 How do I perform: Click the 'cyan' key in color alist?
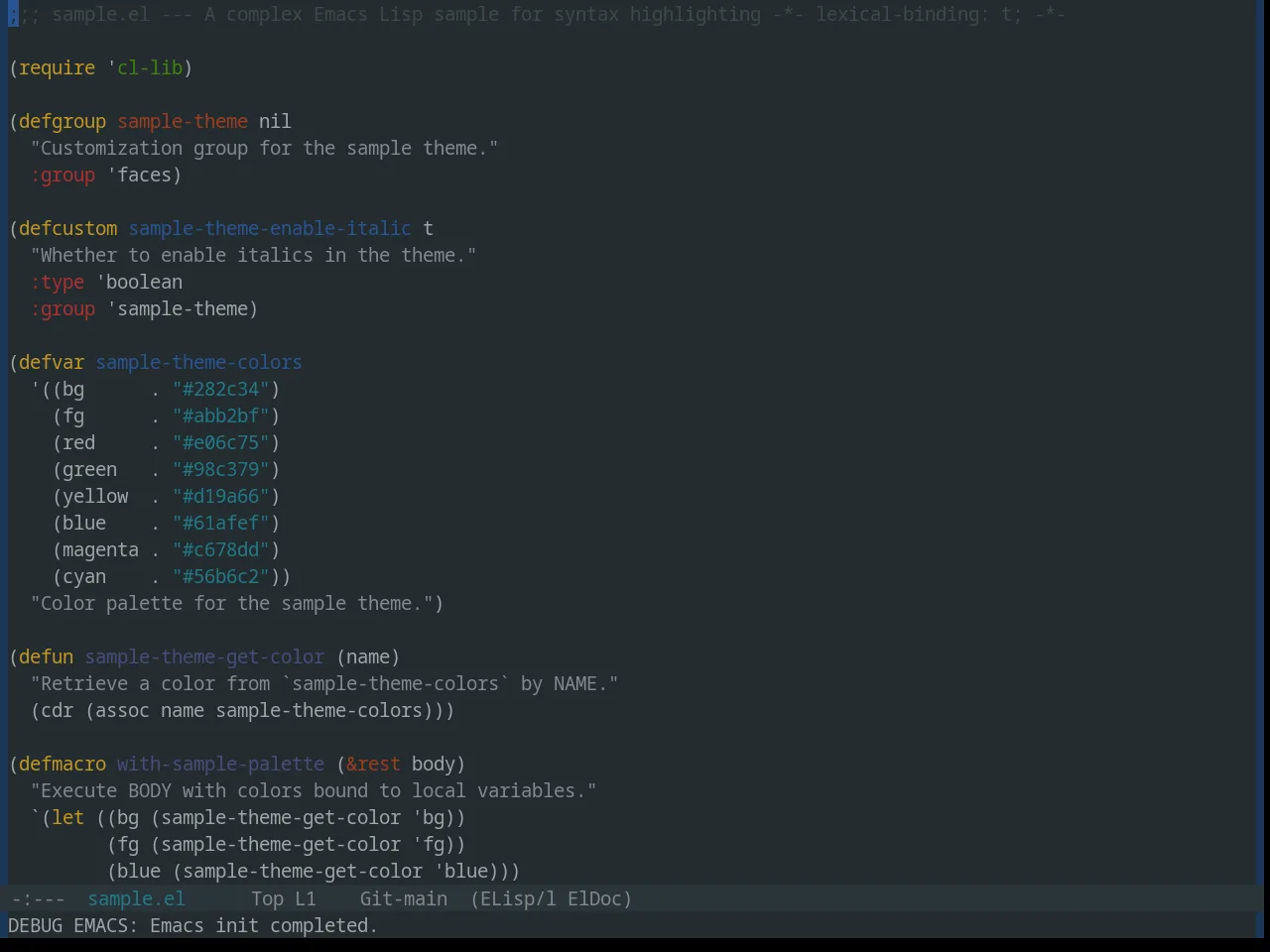(x=84, y=576)
